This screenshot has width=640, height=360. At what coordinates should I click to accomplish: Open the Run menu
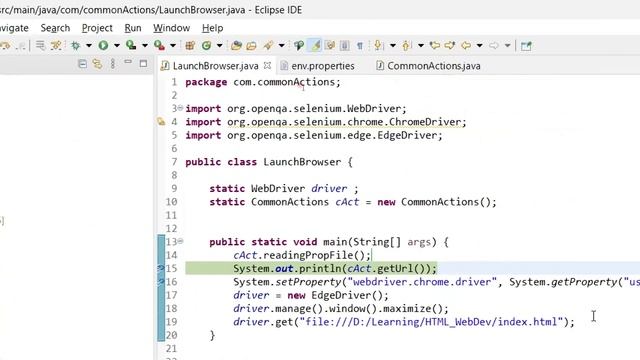click(x=133, y=28)
